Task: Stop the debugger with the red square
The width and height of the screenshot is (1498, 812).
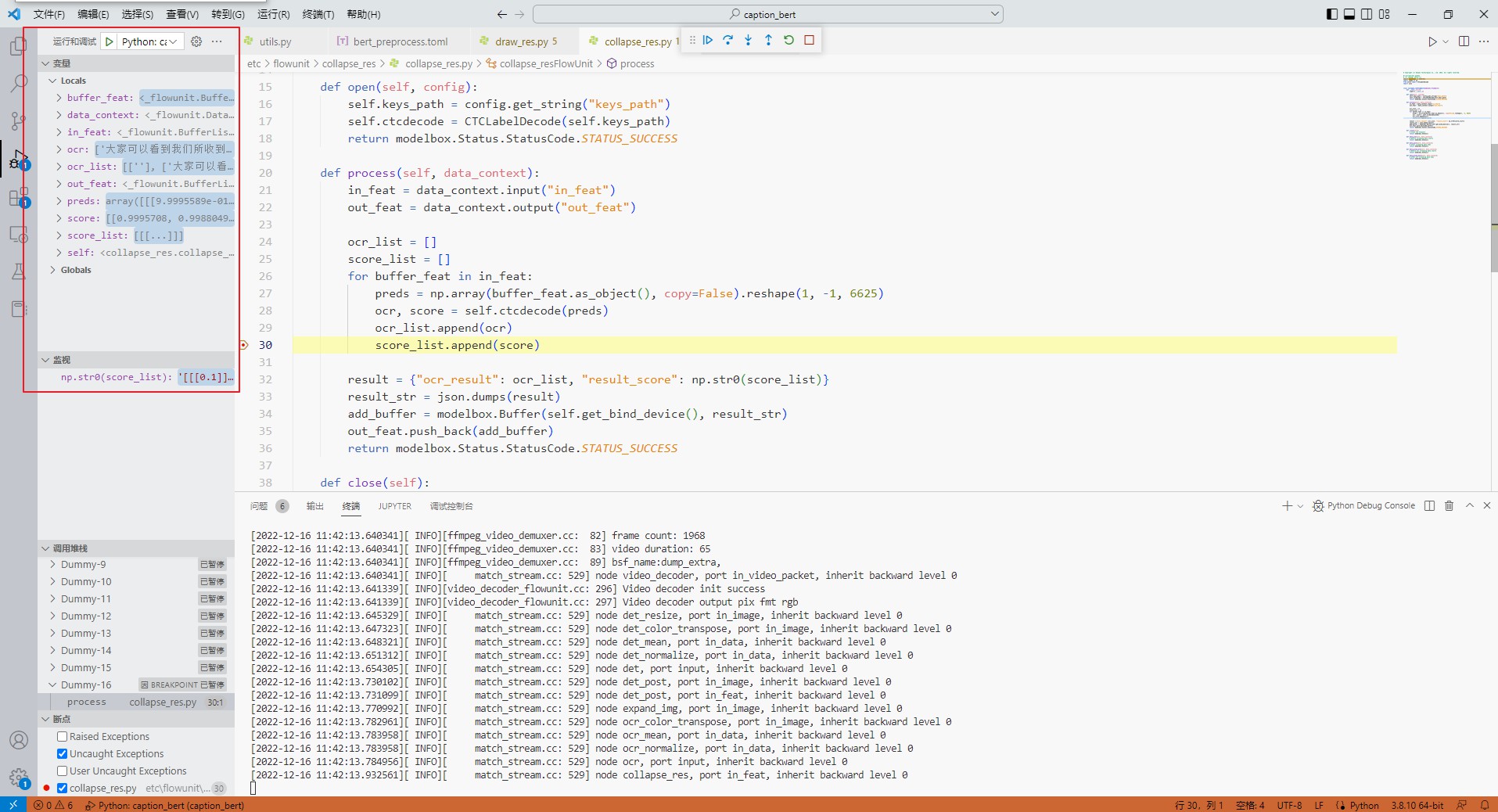Action: [x=809, y=40]
